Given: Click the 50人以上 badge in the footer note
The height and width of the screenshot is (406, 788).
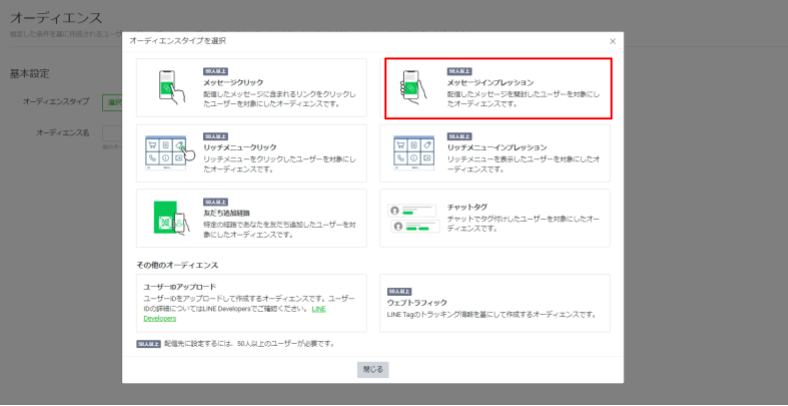Looking at the screenshot, I should [148, 344].
